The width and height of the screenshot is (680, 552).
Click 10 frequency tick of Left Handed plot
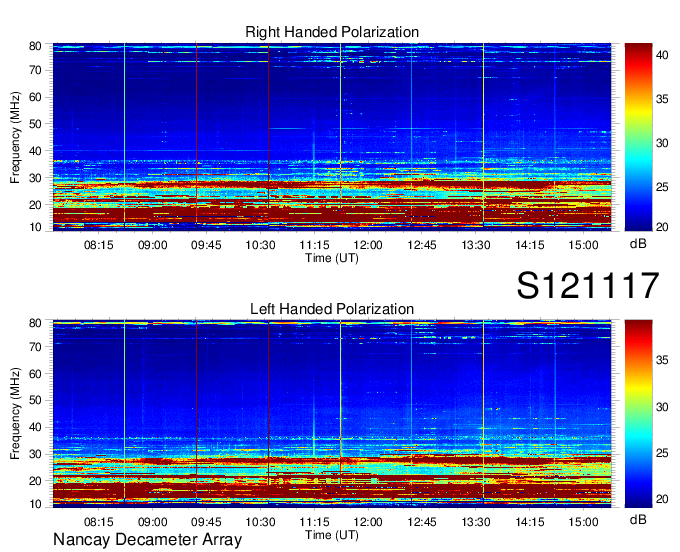35,504
